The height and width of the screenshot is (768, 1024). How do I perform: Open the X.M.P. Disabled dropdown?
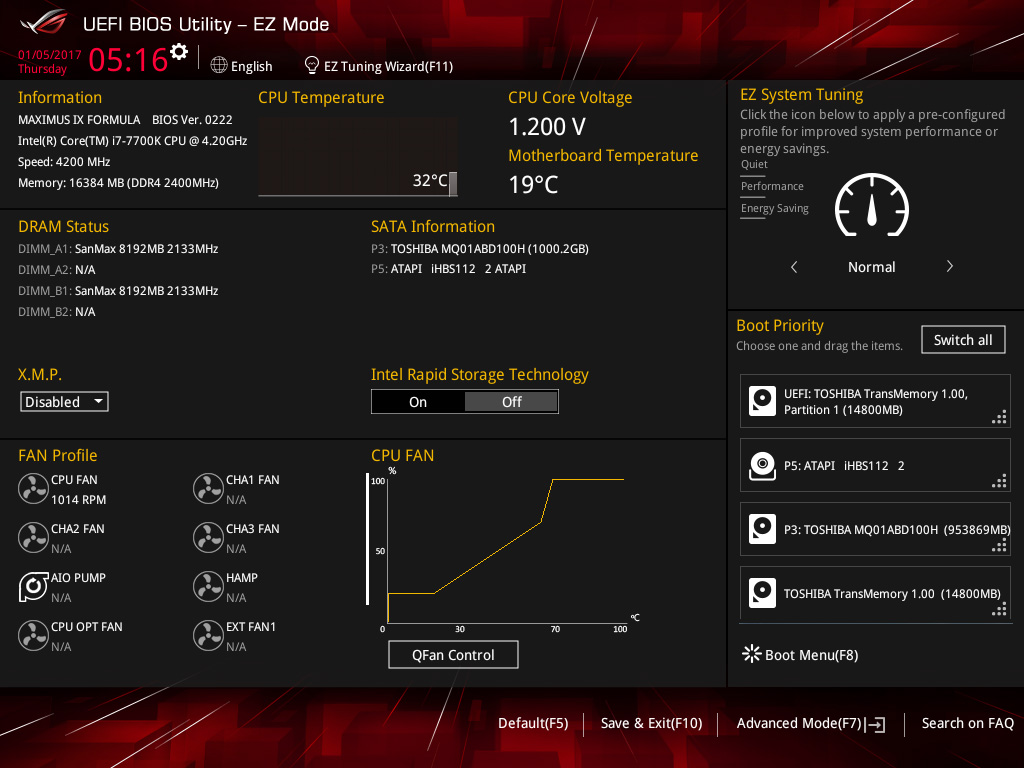pos(64,402)
